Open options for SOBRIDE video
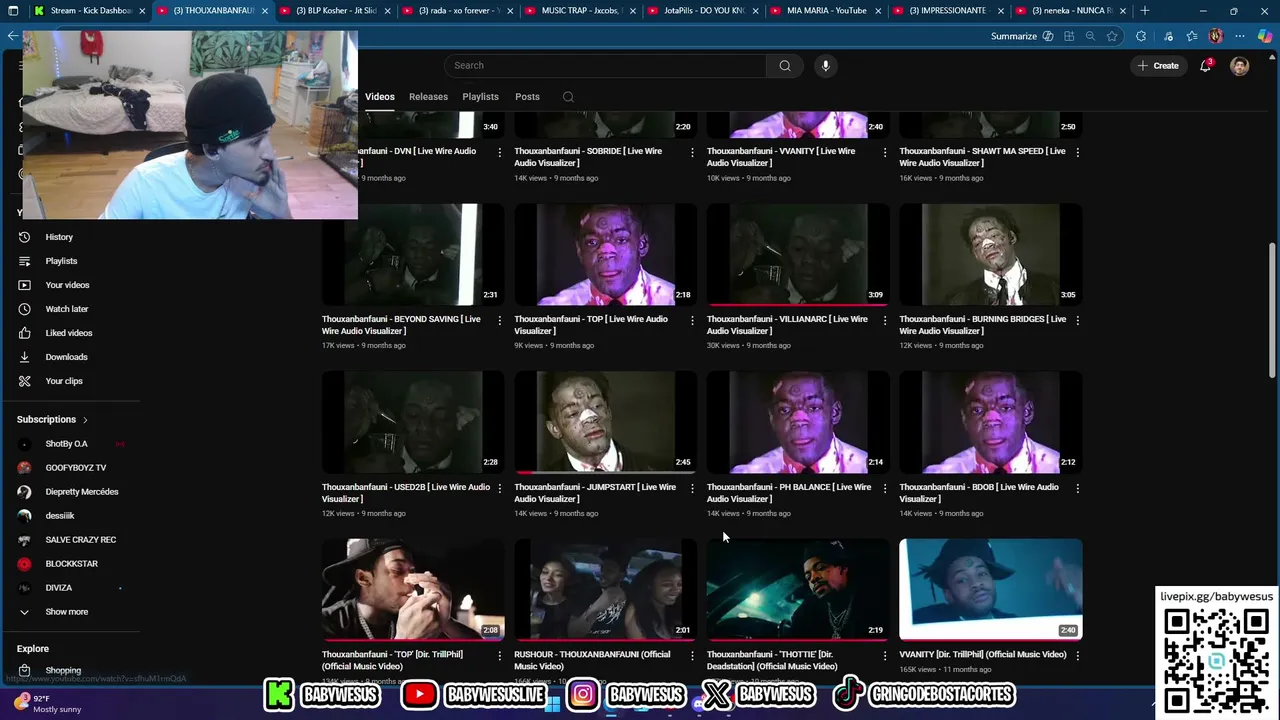The height and width of the screenshot is (720, 1280). [692, 152]
